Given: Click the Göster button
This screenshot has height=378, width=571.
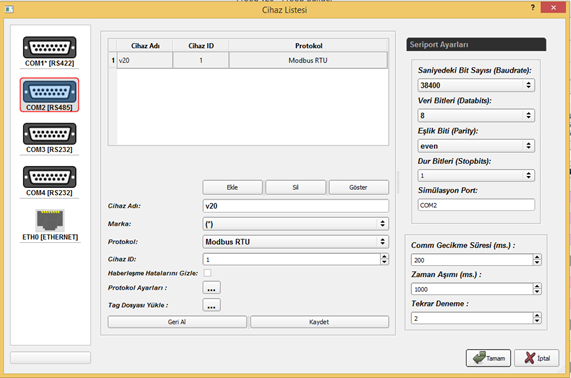Looking at the screenshot, I should [x=358, y=188].
